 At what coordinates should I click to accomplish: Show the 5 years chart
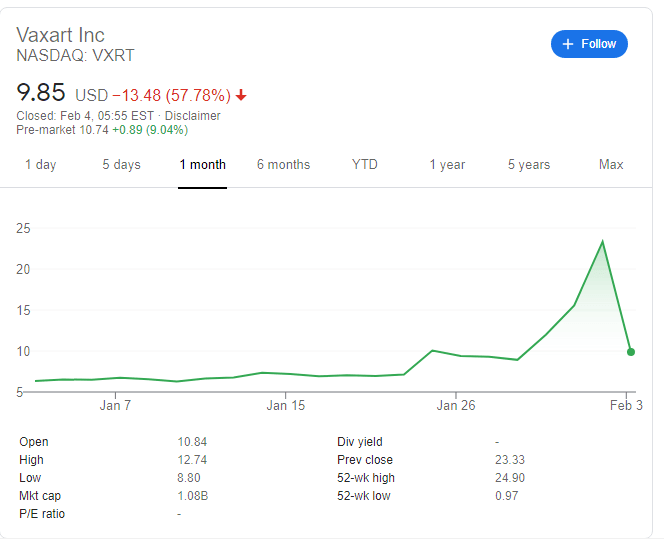[528, 165]
